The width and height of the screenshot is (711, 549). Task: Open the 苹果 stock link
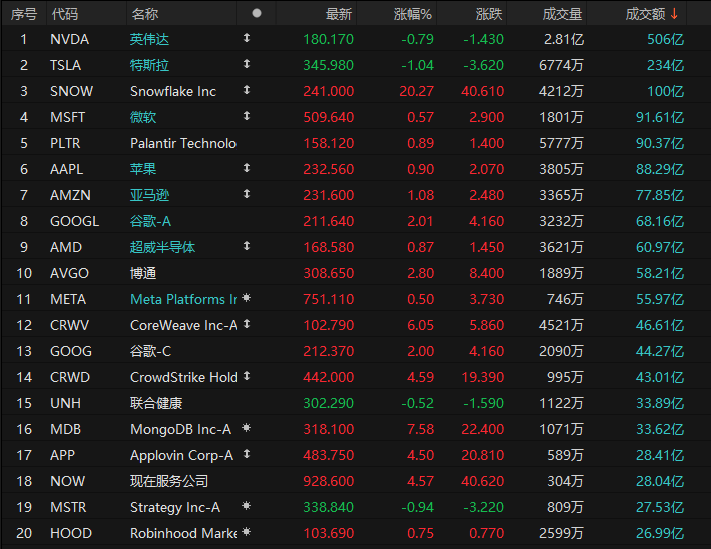pos(143,169)
